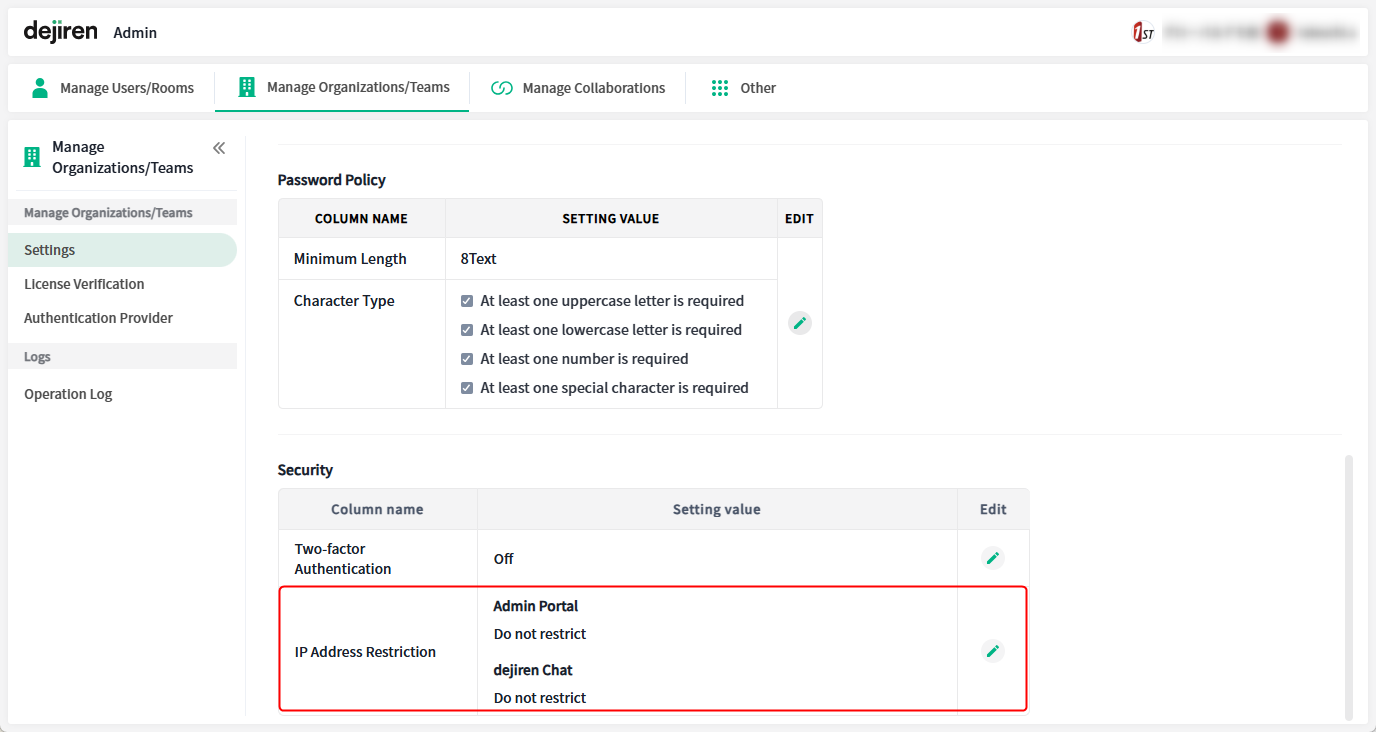Click 'Do not restrict' under Admin Portal
The width and height of the screenshot is (1376, 732).
coord(540,634)
